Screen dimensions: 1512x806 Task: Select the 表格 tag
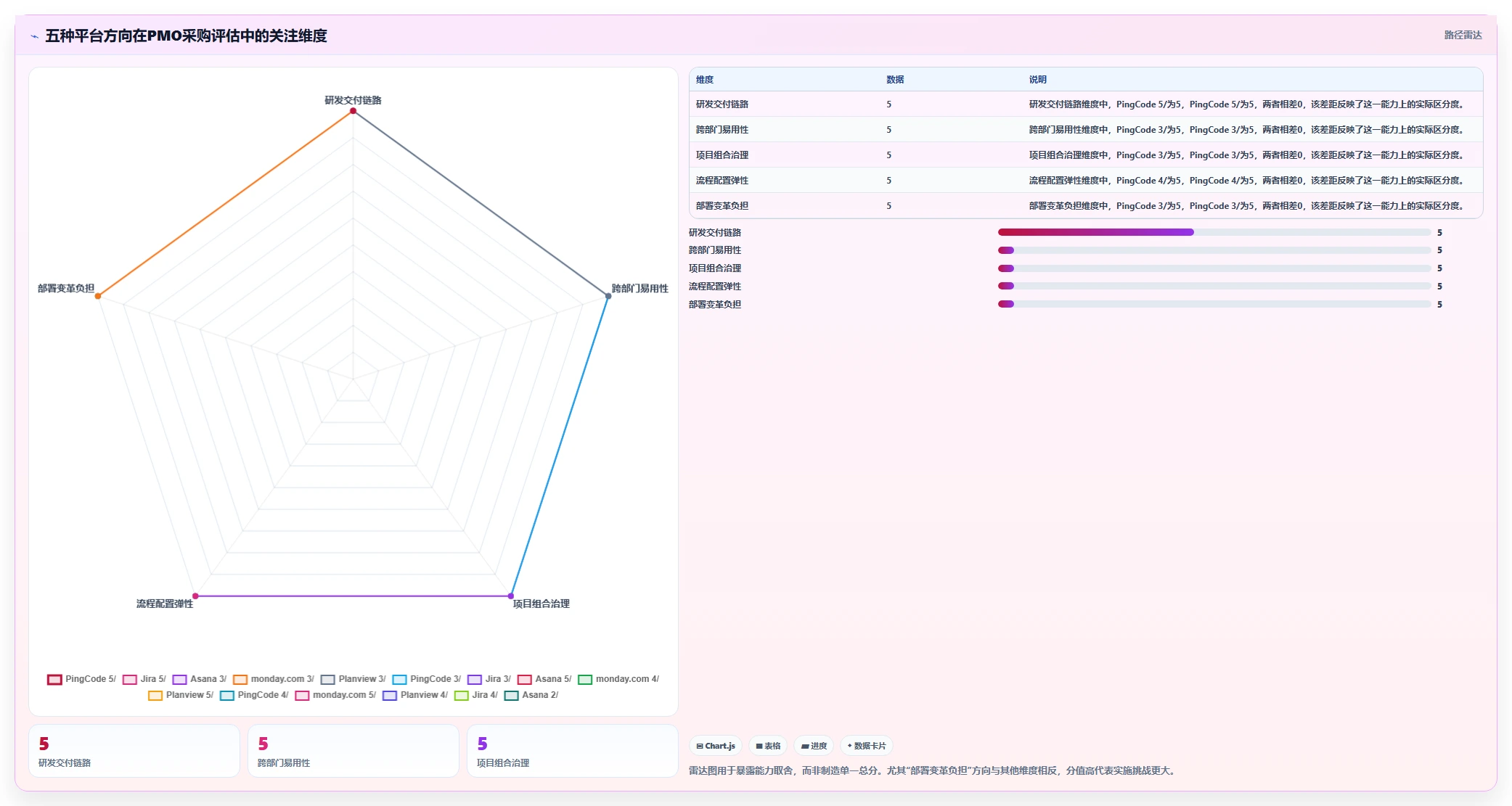768,746
